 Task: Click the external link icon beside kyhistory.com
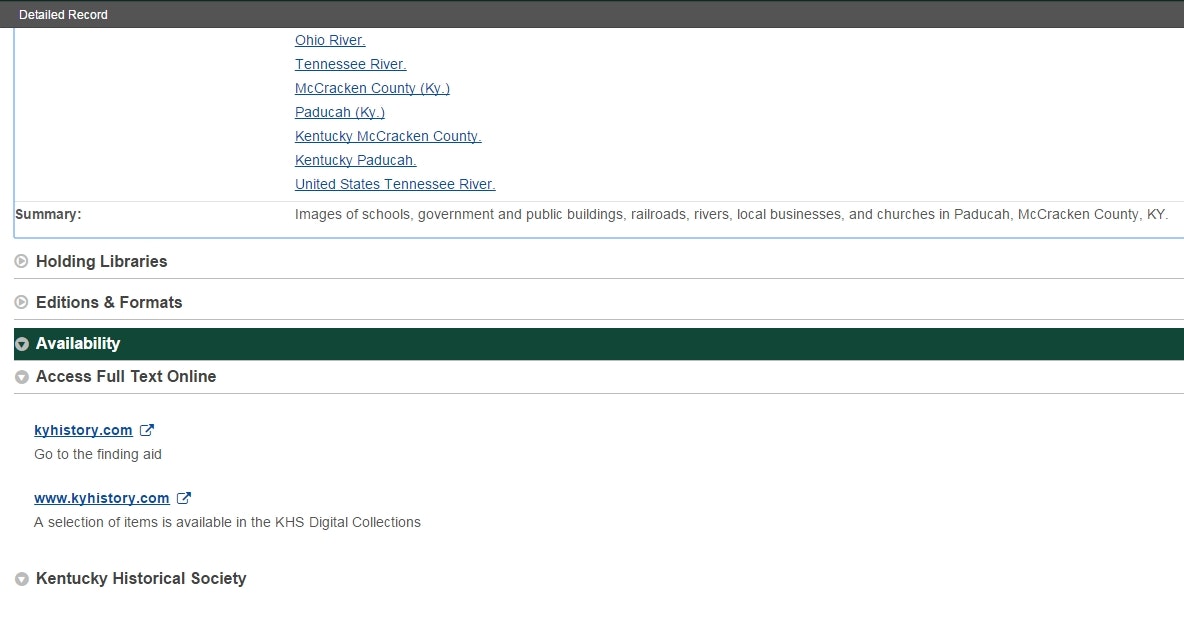[147, 430]
